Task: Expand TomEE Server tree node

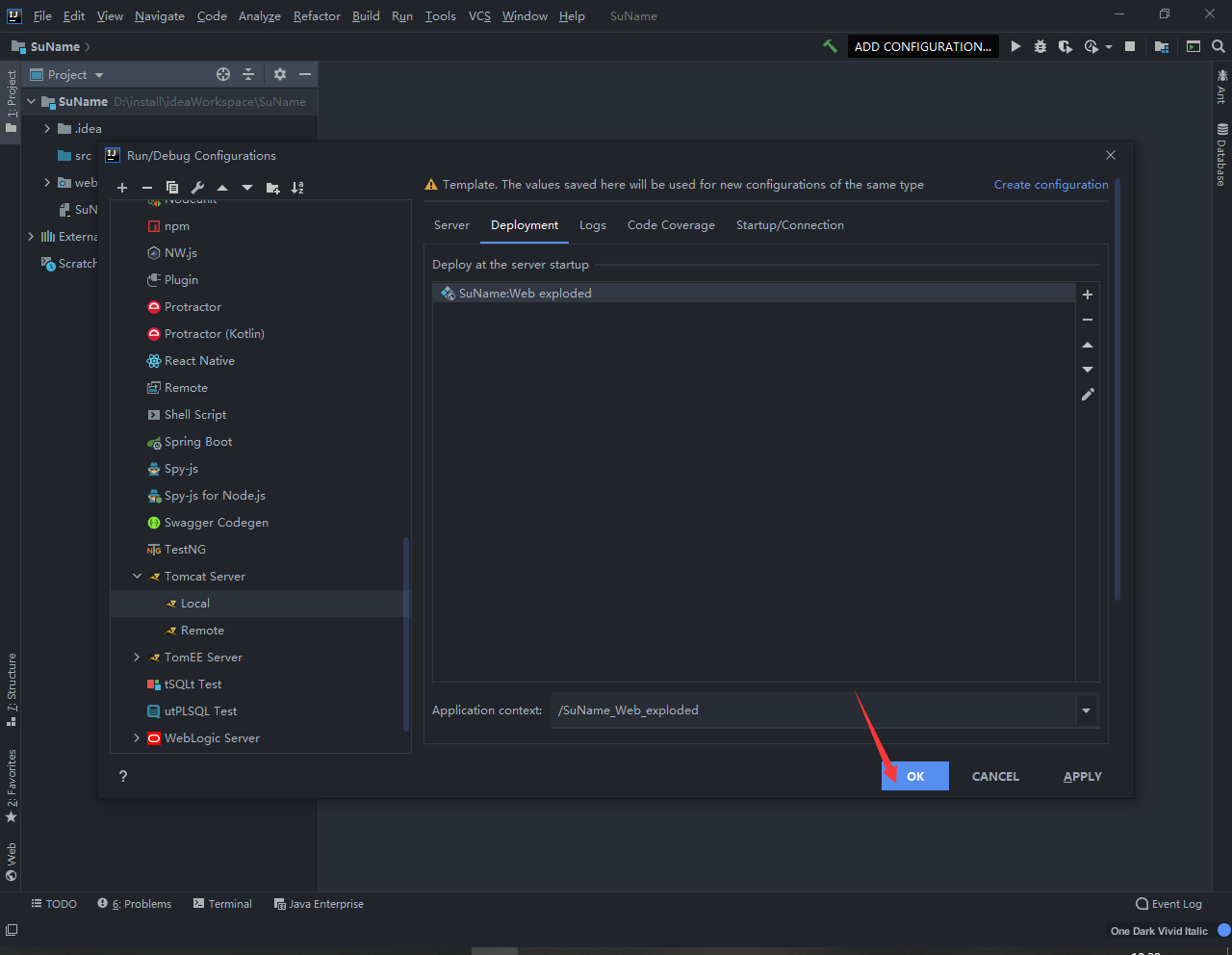Action: [x=137, y=658]
